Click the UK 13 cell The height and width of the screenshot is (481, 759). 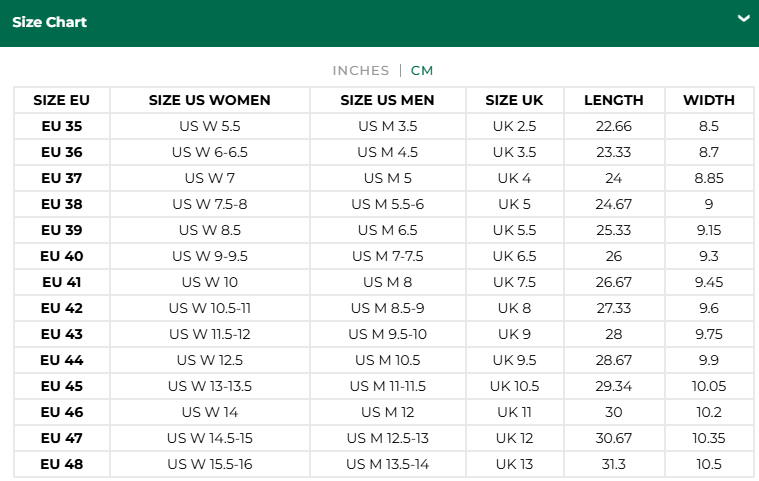(515, 464)
